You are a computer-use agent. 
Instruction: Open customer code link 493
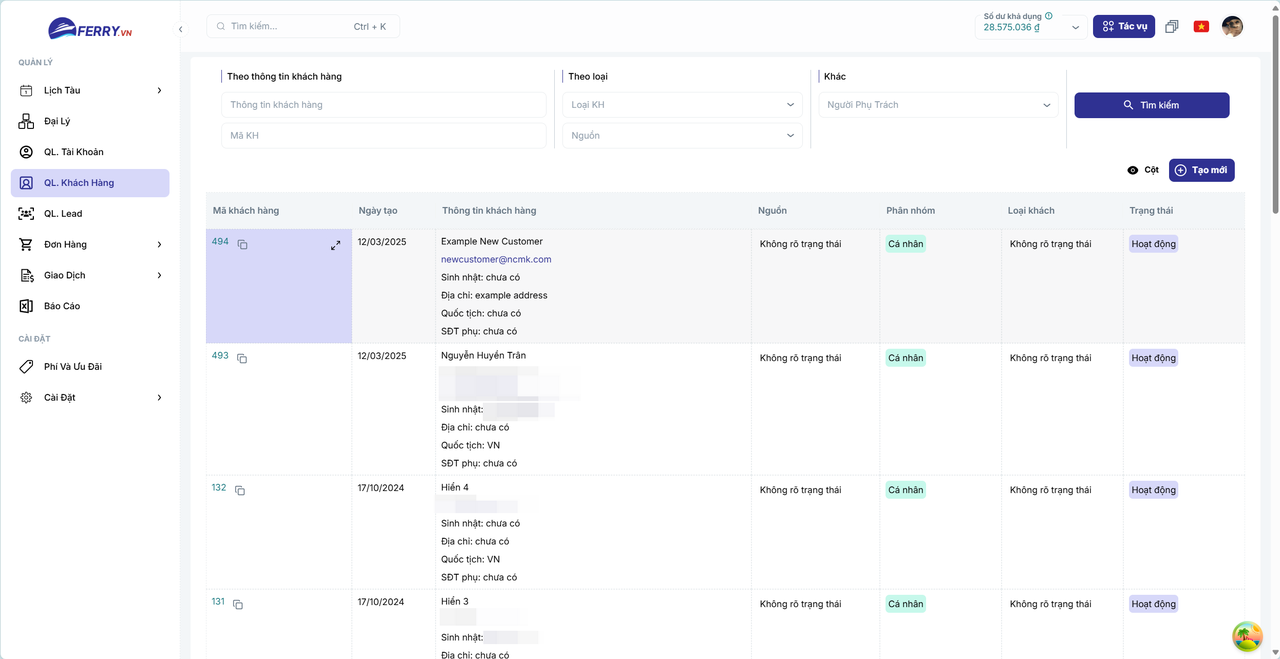(220, 356)
